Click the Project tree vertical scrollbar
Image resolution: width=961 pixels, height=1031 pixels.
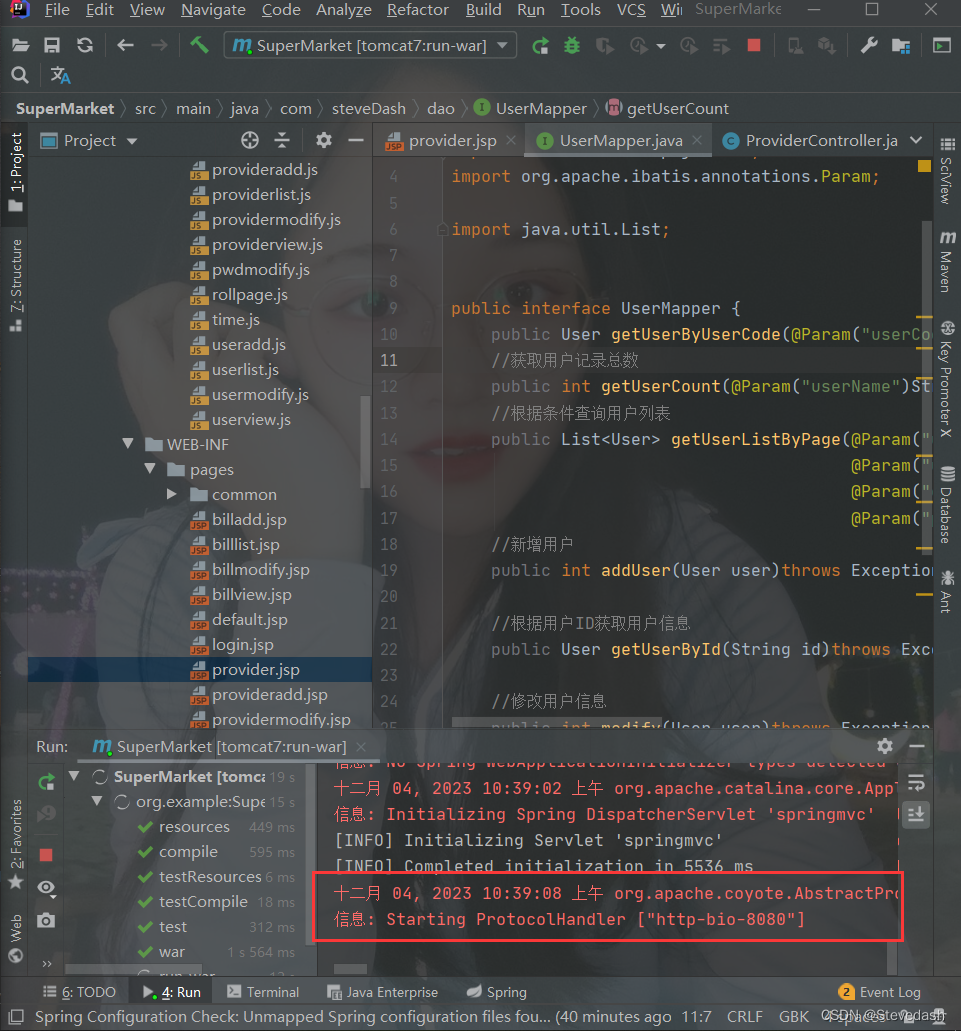tap(365, 441)
